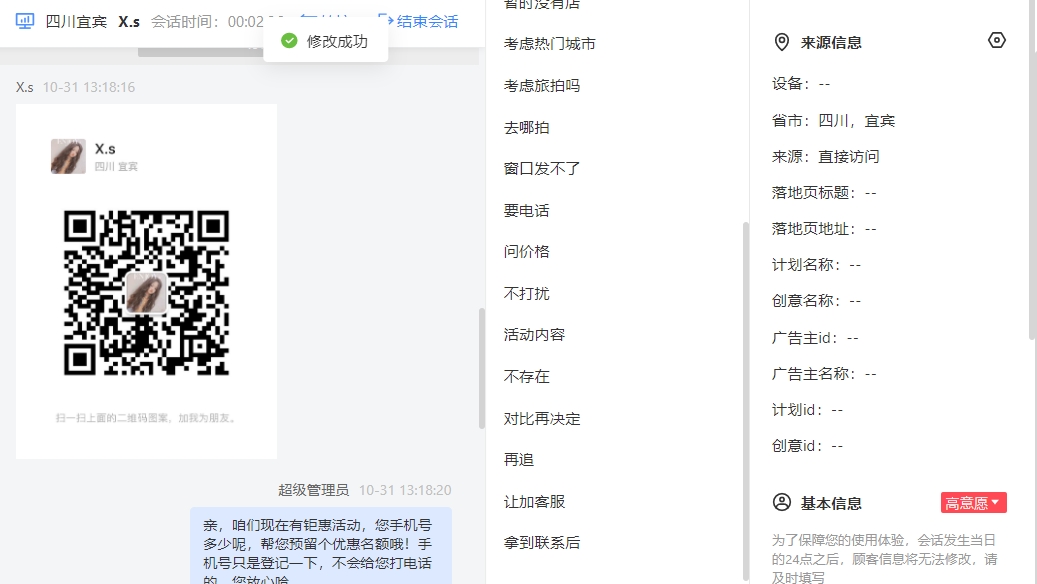The width and height of the screenshot is (1037, 584).
Task: Click the 省市：四川，宜宾 field
Action: pos(833,120)
